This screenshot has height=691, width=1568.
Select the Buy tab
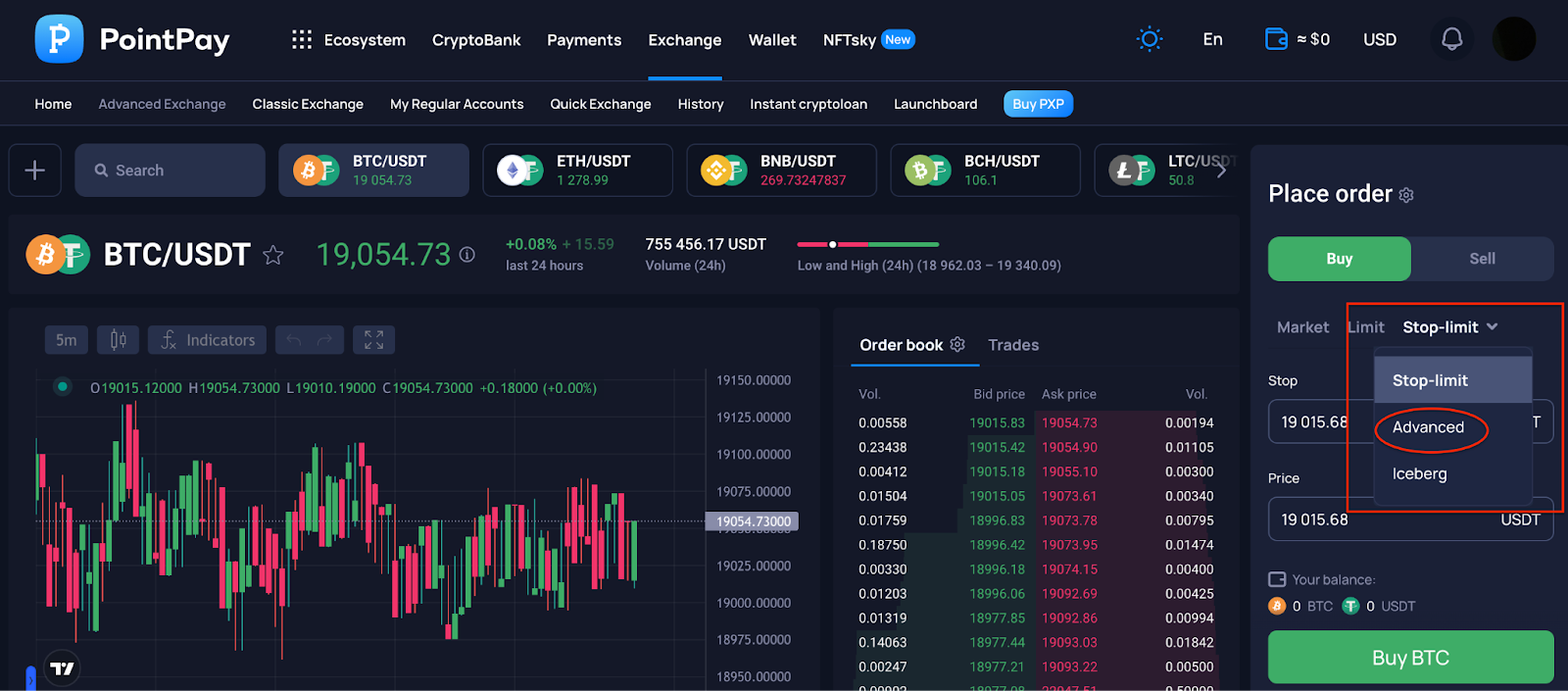1340,259
